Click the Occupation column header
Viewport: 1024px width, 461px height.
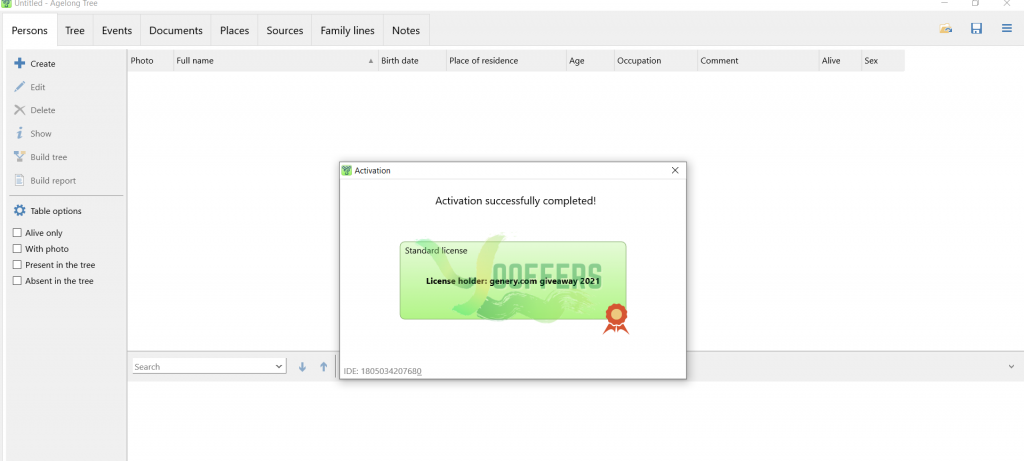coord(656,61)
